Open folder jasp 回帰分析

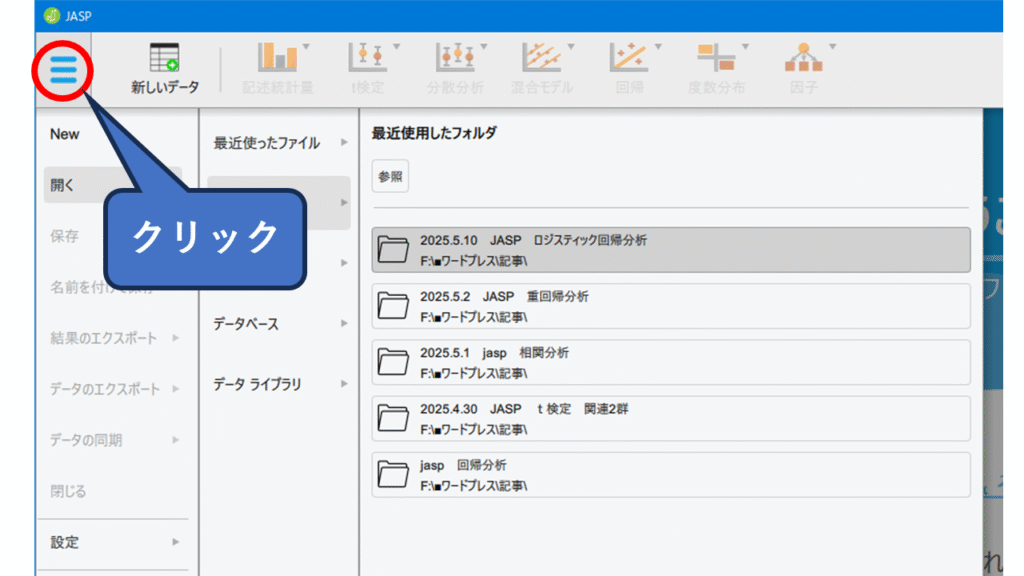pyautogui.click(x=671, y=474)
